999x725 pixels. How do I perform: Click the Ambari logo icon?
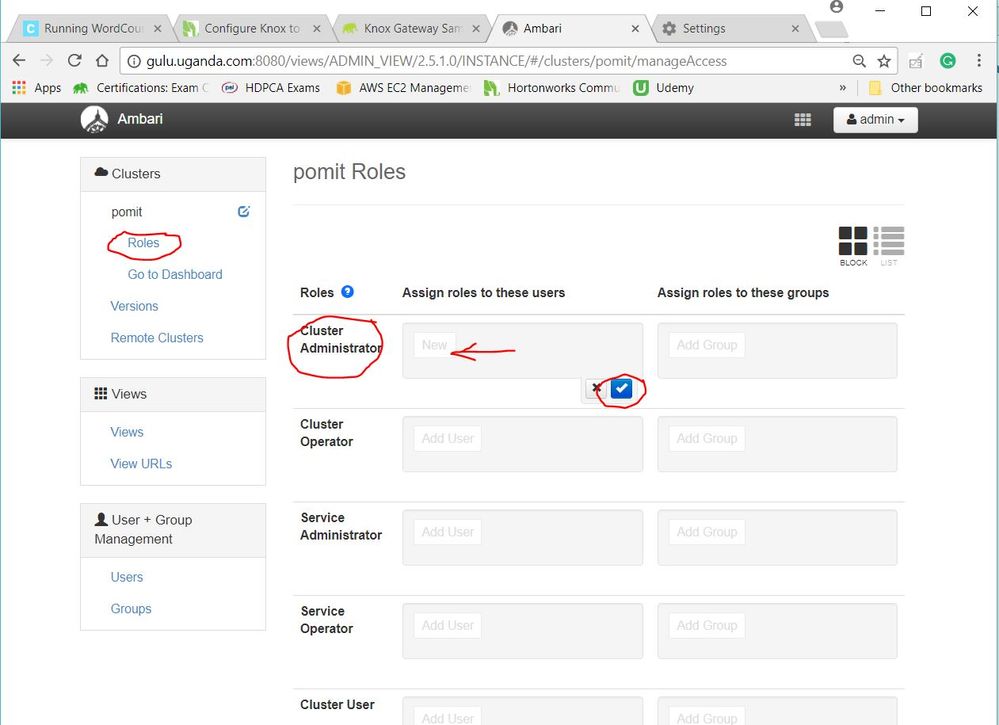point(94,119)
